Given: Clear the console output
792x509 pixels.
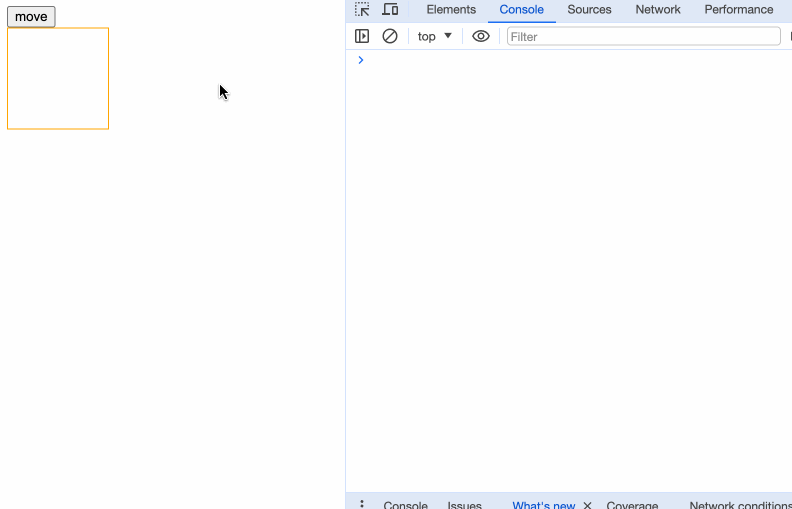Looking at the screenshot, I should [x=390, y=36].
